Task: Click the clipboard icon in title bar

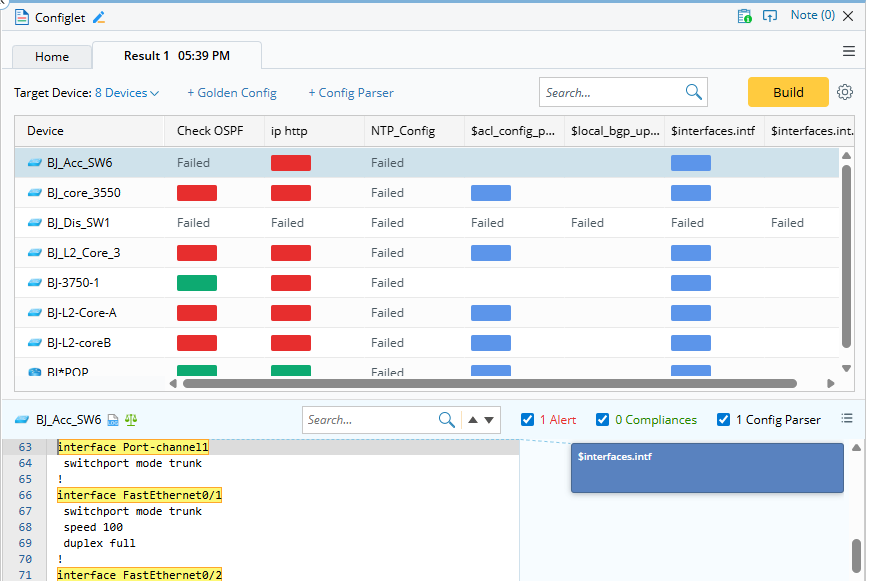Action: click(744, 16)
